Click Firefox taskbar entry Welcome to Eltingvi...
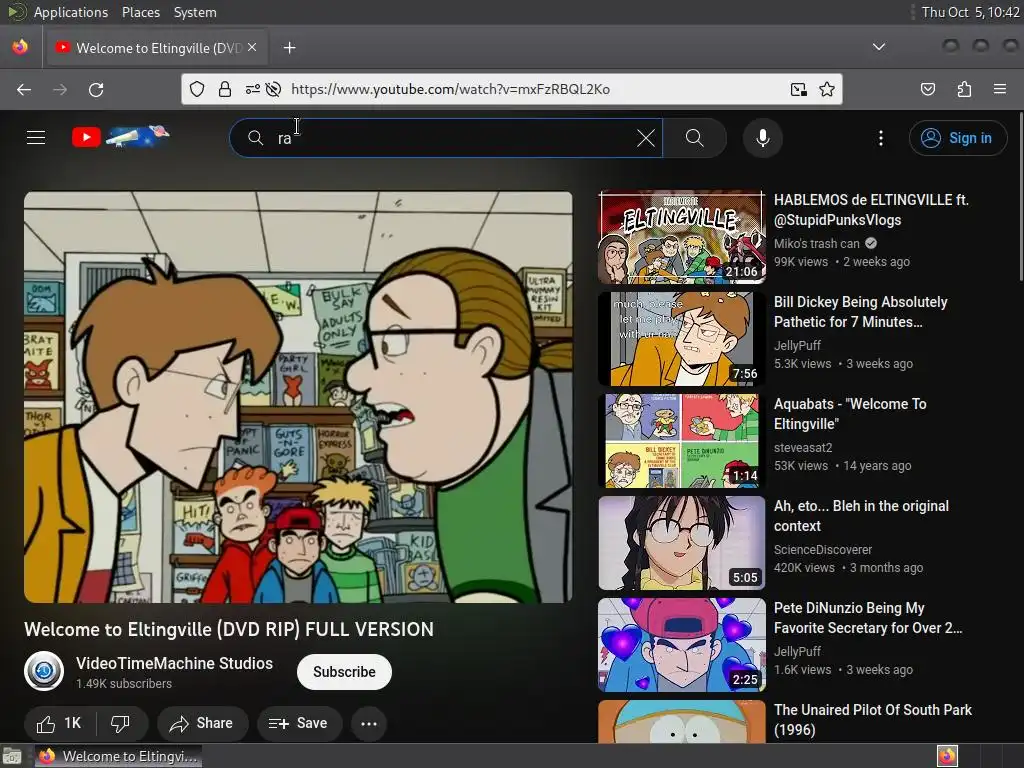Viewport: 1024px width, 768px height. 118,756
